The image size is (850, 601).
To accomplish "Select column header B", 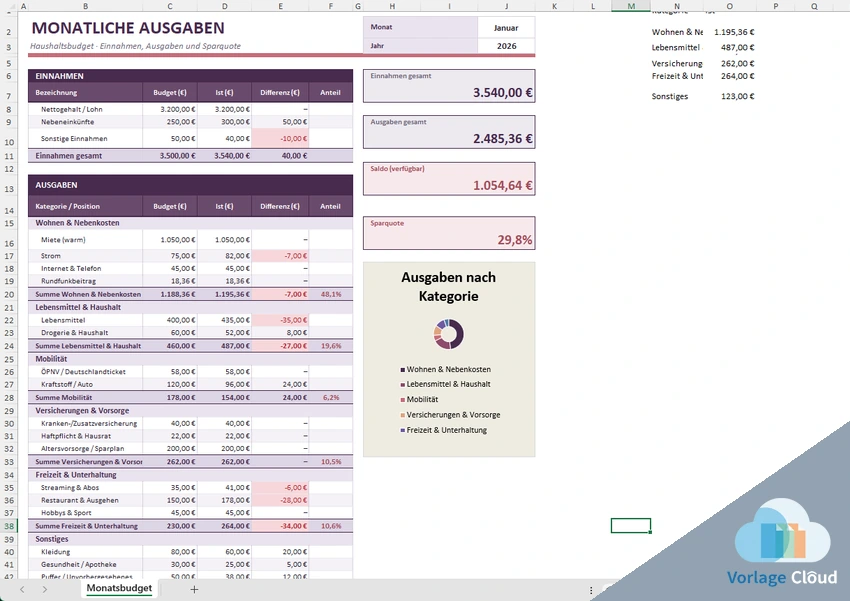I will point(85,6).
